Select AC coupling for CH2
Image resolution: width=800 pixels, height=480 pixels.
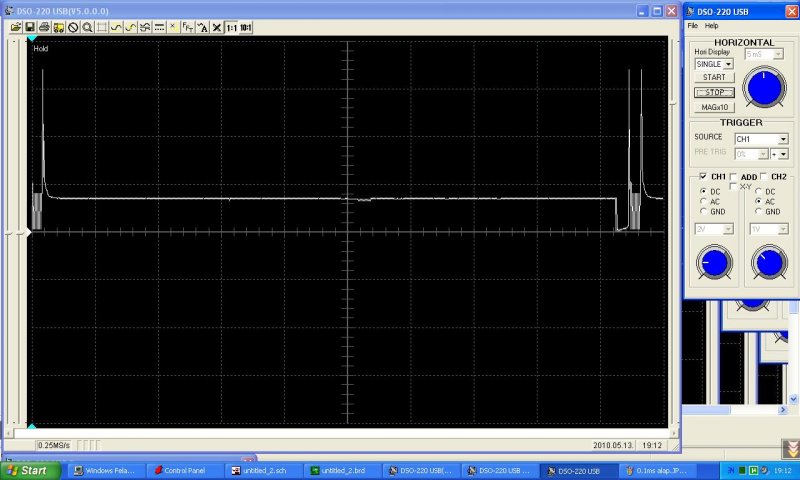(x=759, y=201)
